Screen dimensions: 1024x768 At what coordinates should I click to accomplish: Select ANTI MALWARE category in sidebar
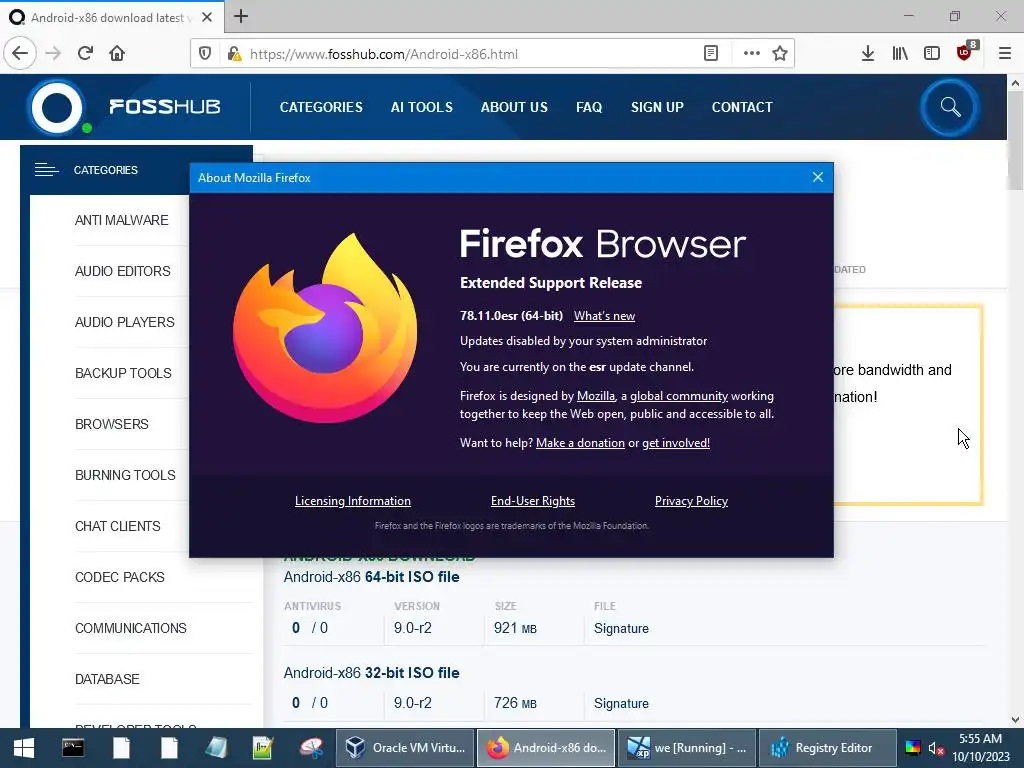[x=121, y=220]
